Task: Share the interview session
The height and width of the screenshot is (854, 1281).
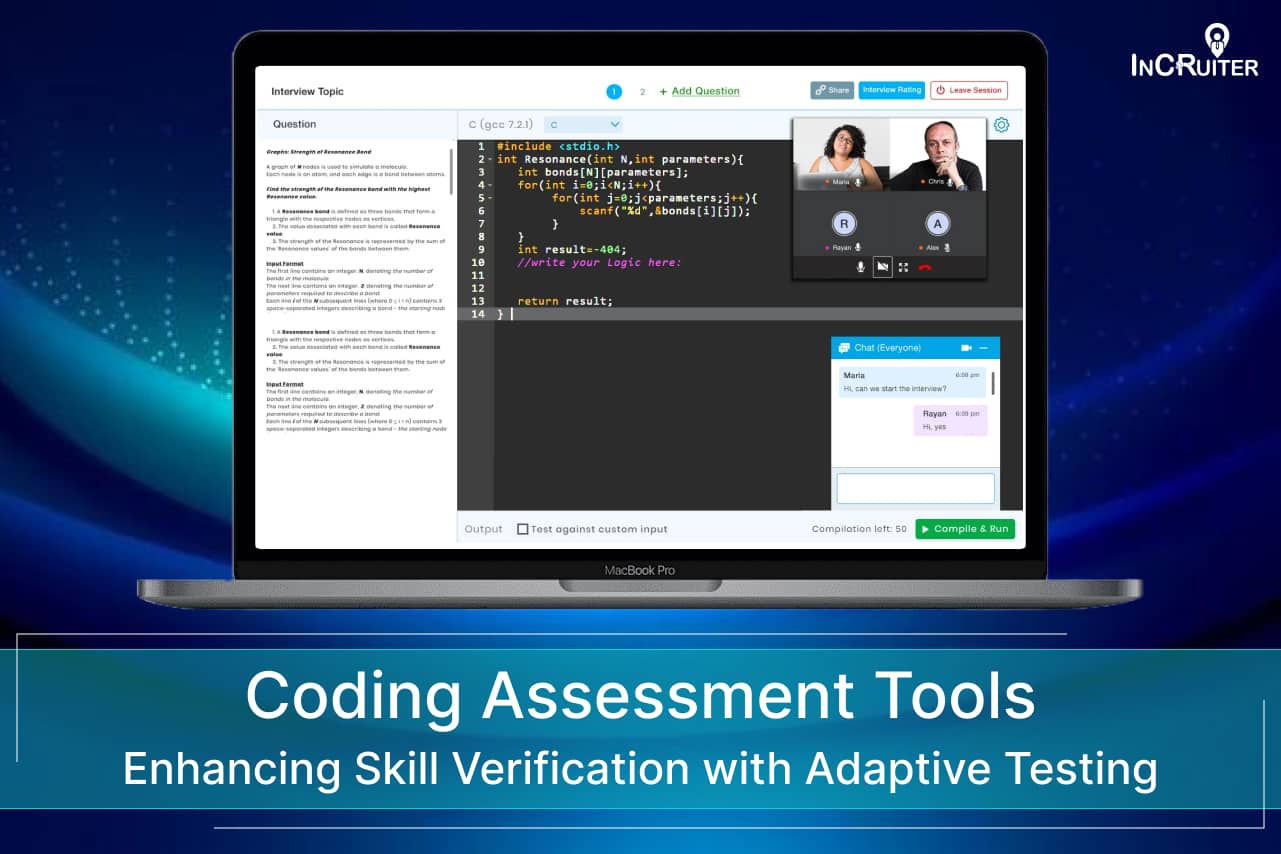Action: click(832, 90)
